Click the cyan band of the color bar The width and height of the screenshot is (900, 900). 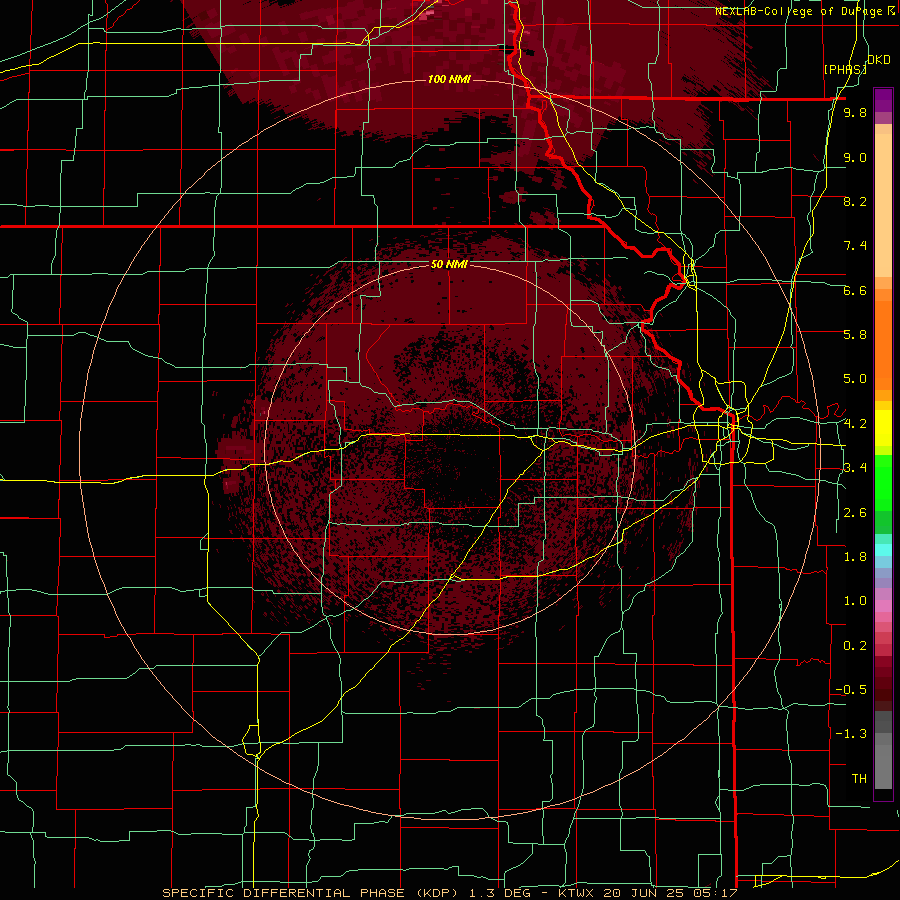883,549
